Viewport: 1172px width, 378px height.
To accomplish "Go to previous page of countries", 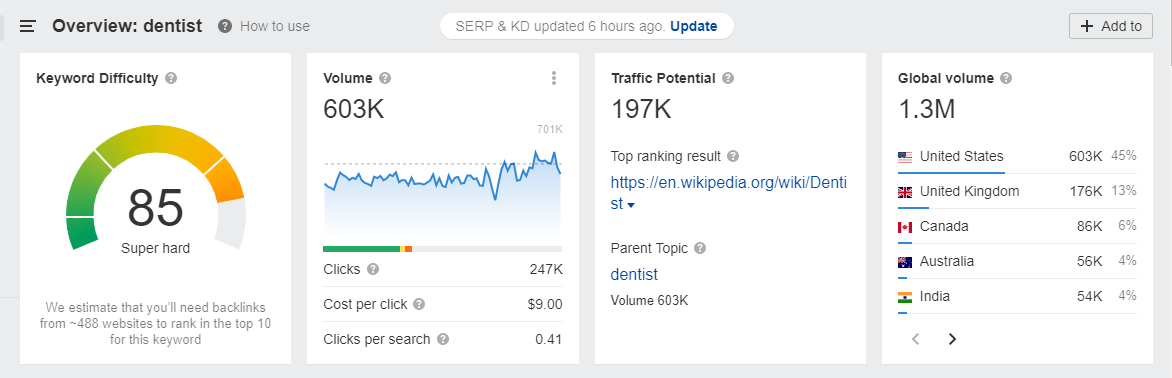I will (916, 339).
